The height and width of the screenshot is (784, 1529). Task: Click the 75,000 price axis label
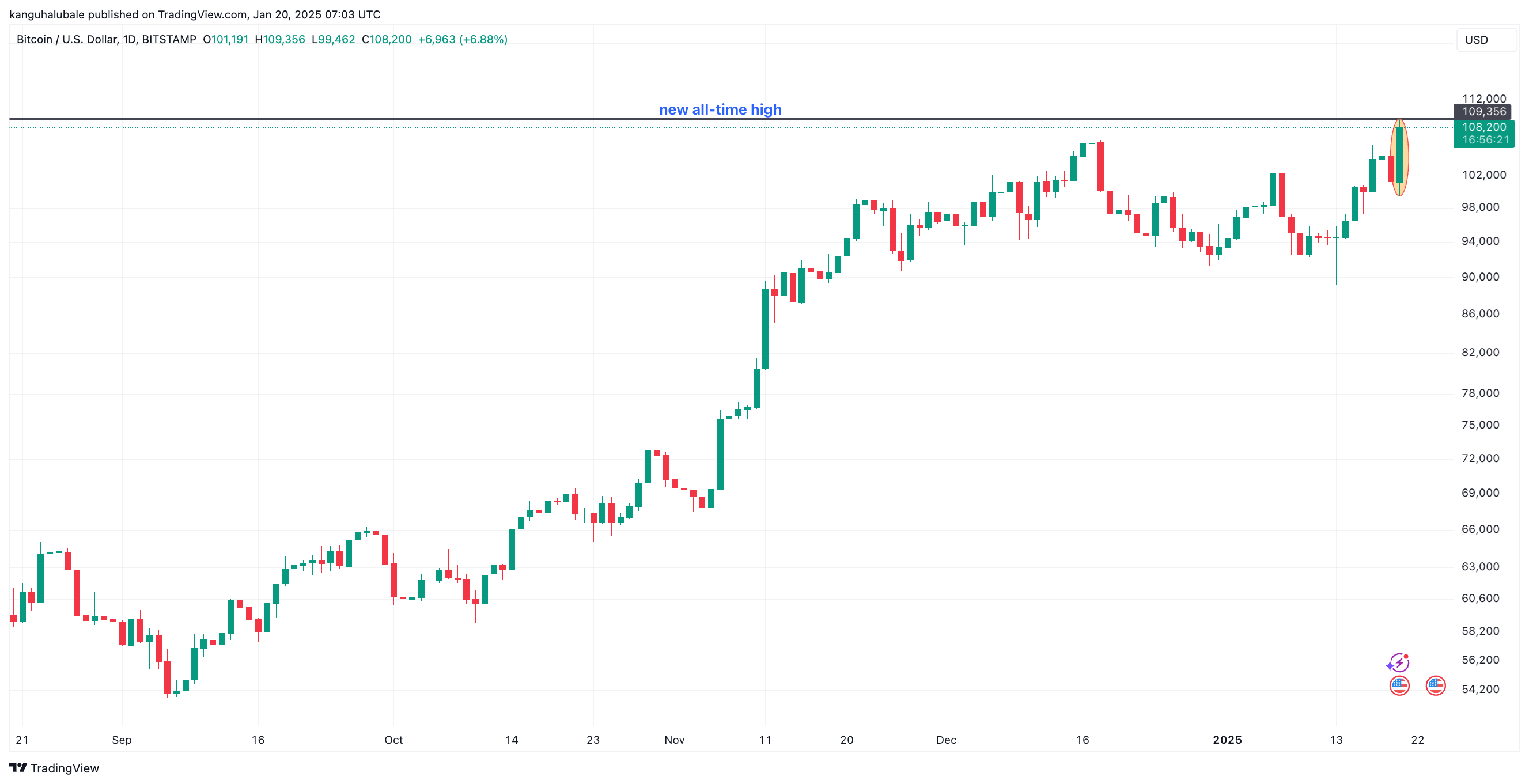(x=1479, y=425)
